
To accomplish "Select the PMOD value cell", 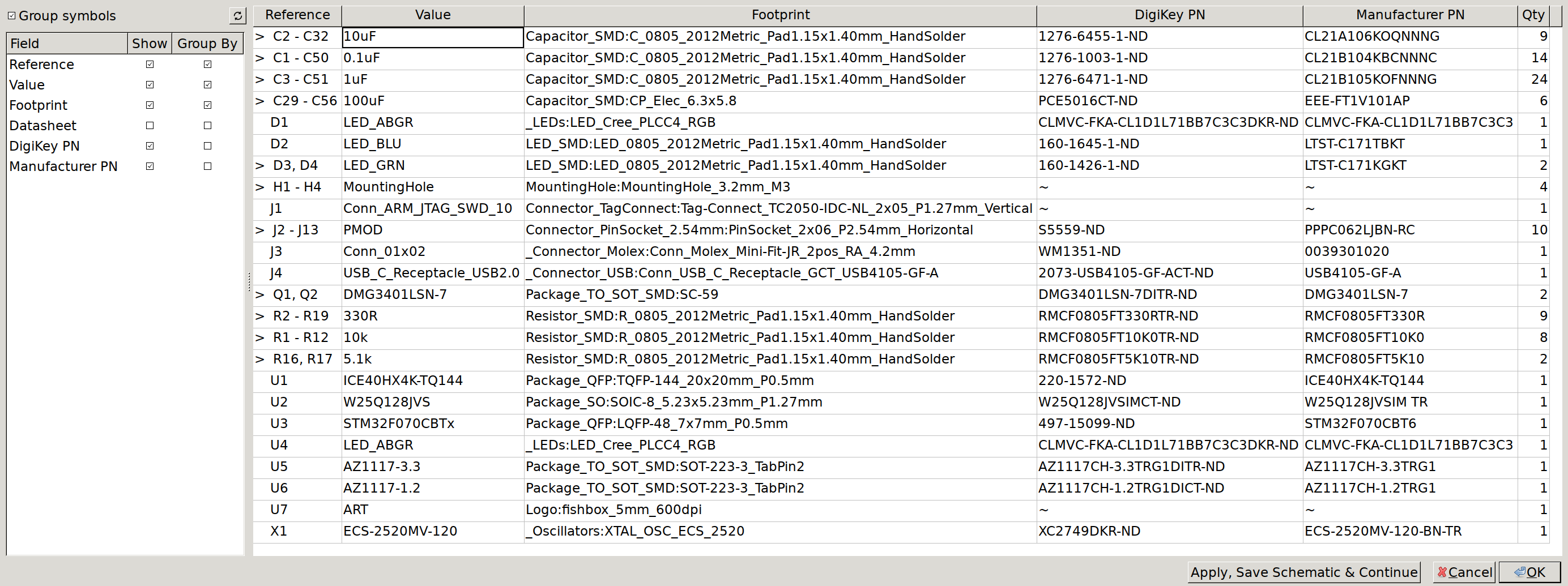I will 433,230.
